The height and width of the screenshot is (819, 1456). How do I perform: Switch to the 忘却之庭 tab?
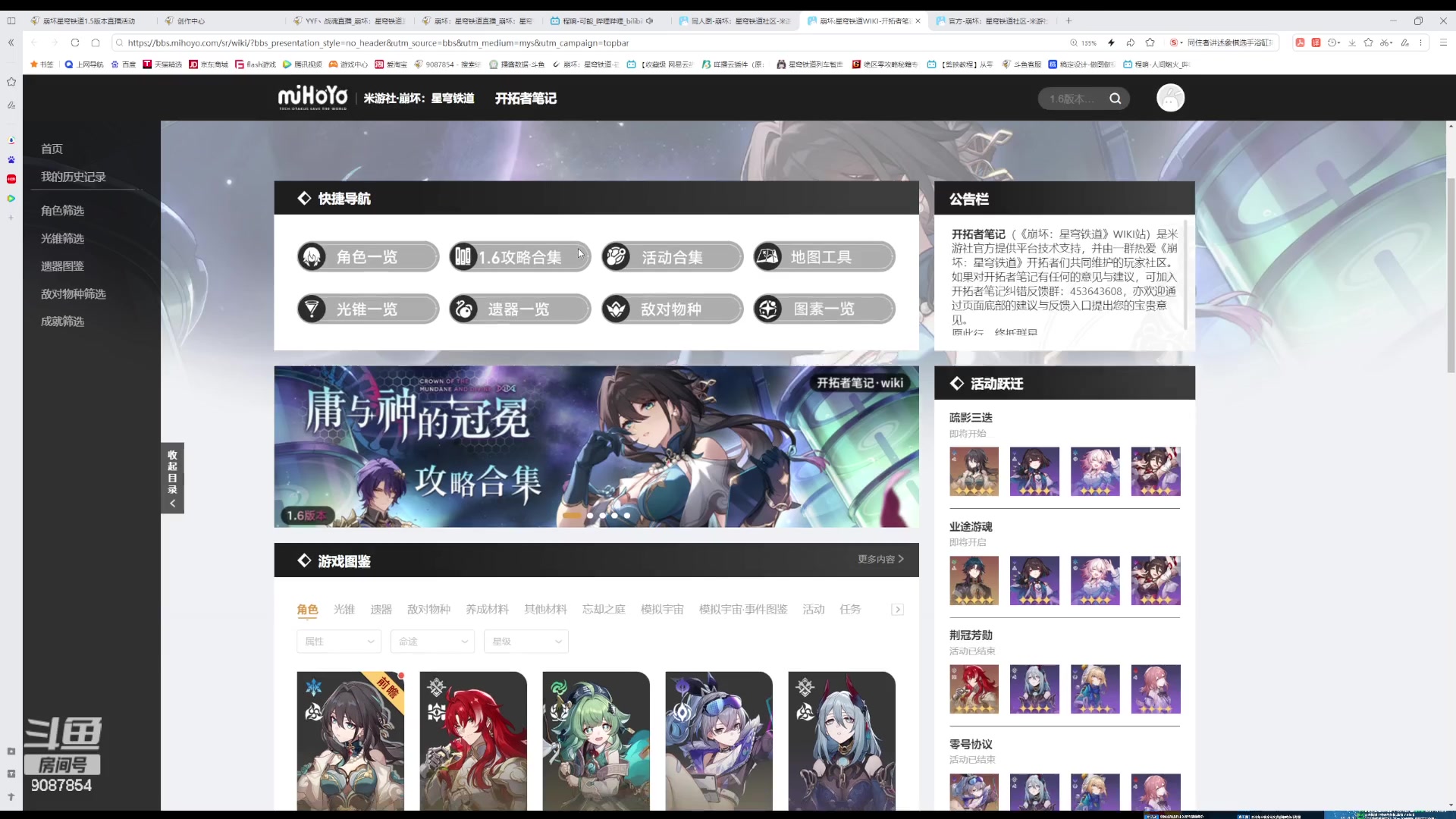coord(604,610)
